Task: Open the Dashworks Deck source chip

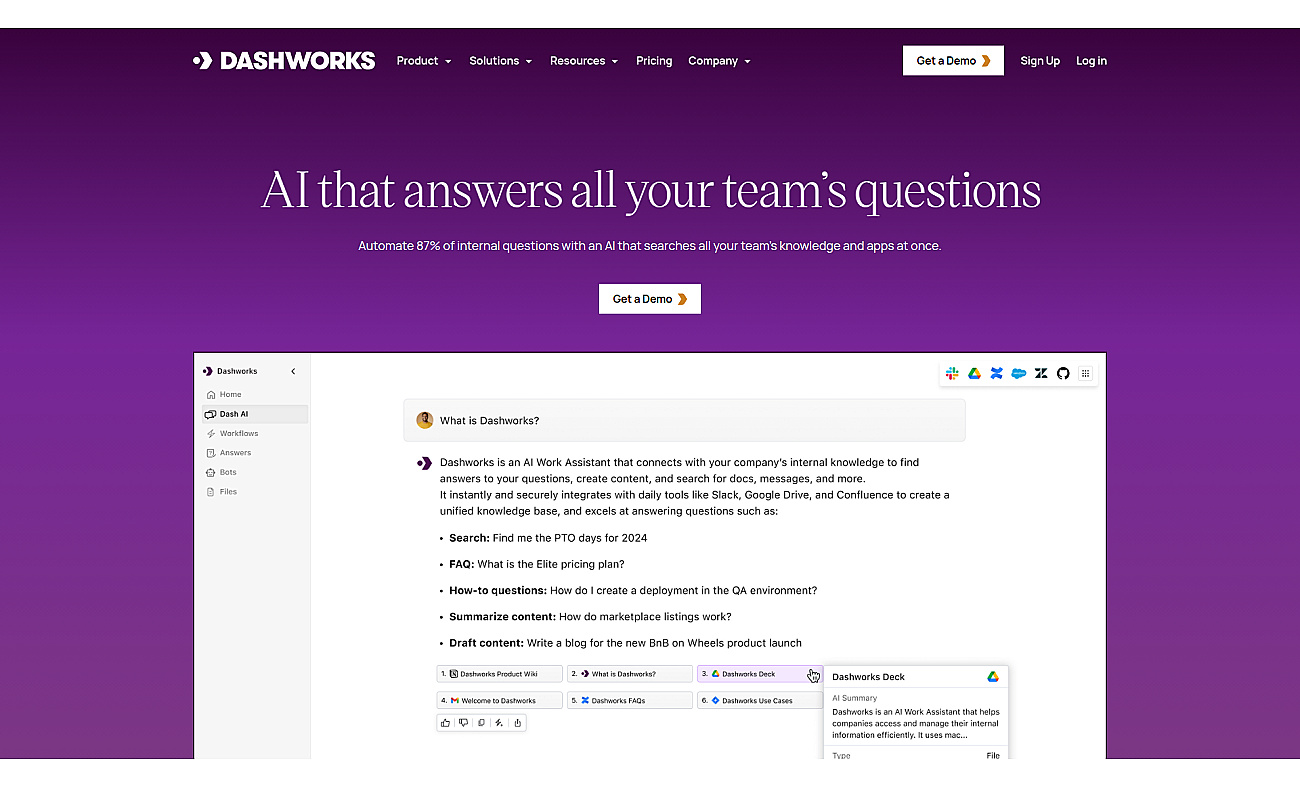Action: [x=760, y=674]
